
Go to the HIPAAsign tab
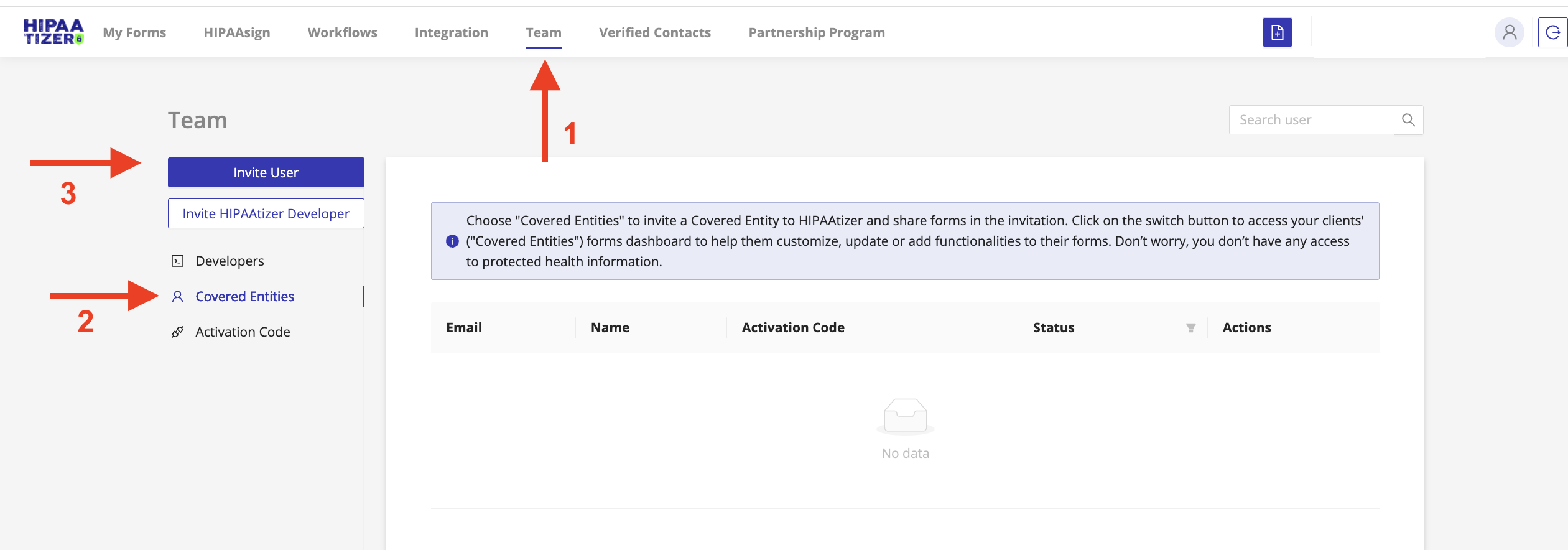point(237,33)
